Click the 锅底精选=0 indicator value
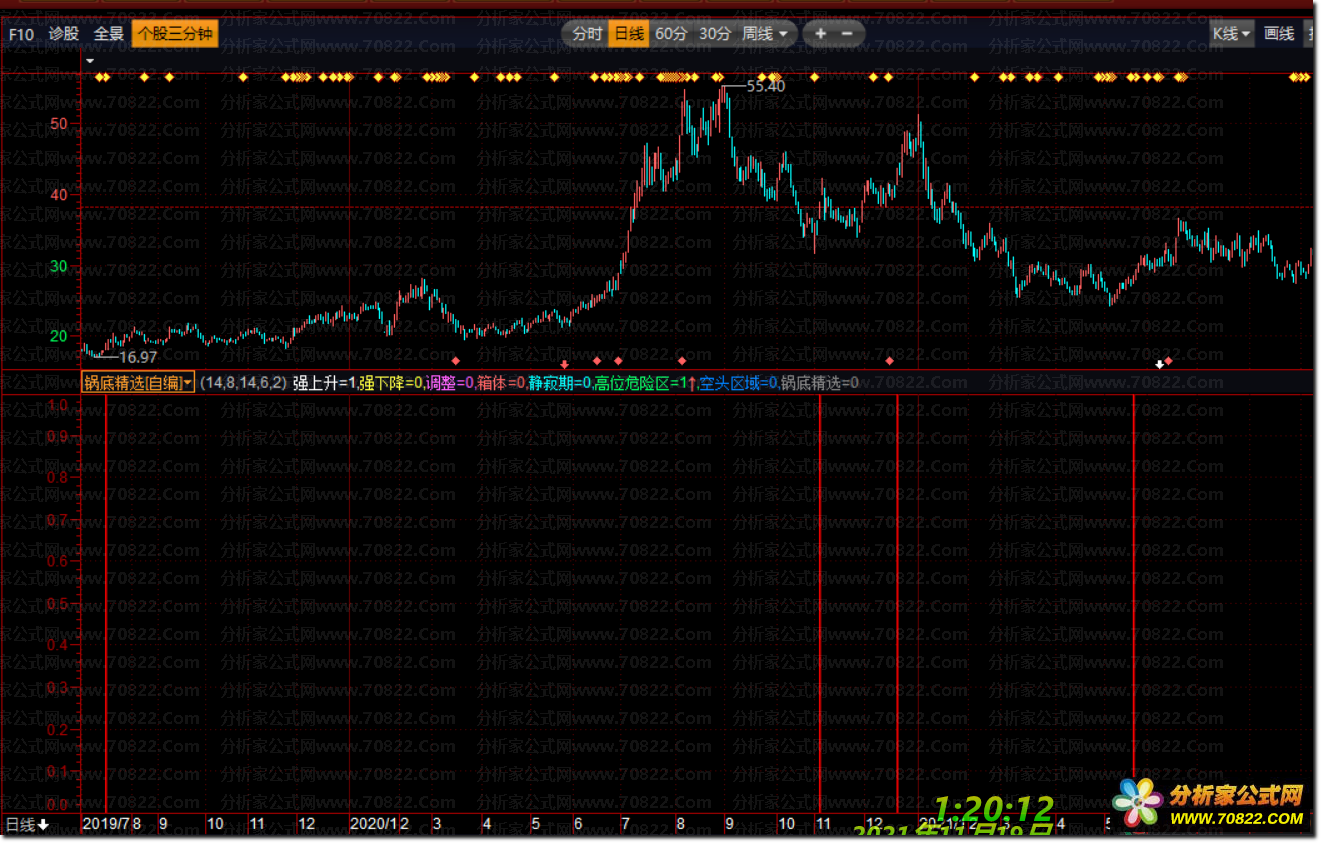1322x843 pixels. tap(819, 382)
